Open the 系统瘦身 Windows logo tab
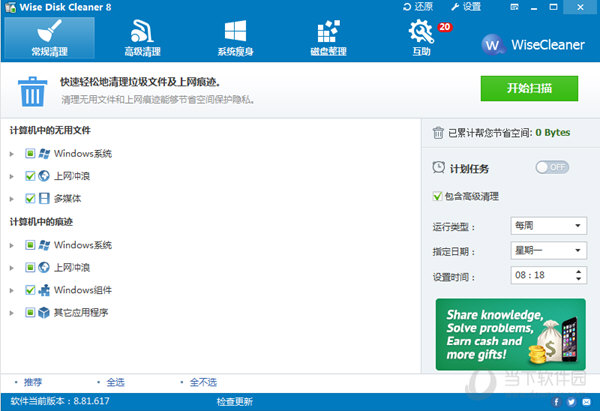Image resolution: width=600 pixels, height=411 pixels. 235,38
